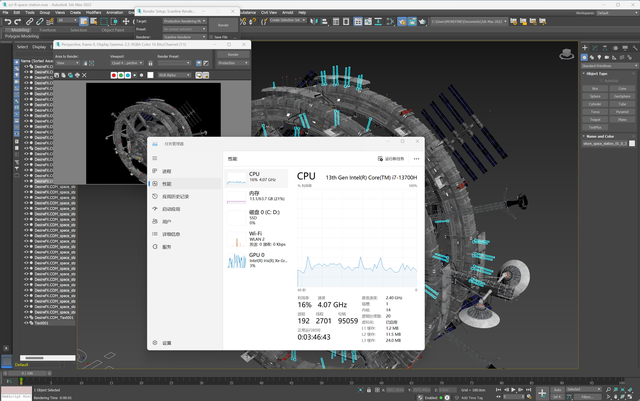Toggle red channel in frame window

tap(114, 75)
